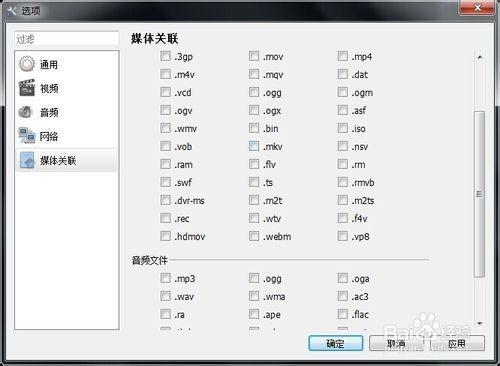This screenshot has height=366, width=500.
Task: Confirm with the 确定 button
Action: [336, 343]
